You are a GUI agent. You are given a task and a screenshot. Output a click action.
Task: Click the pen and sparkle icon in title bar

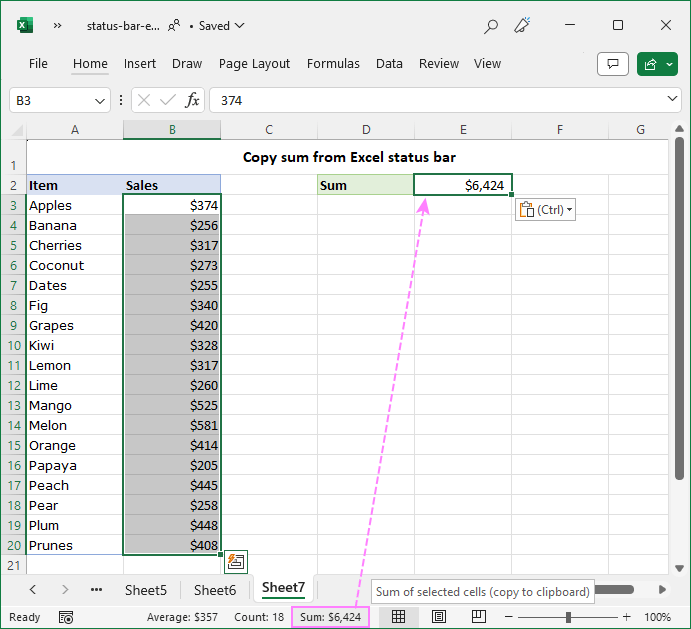(x=521, y=26)
